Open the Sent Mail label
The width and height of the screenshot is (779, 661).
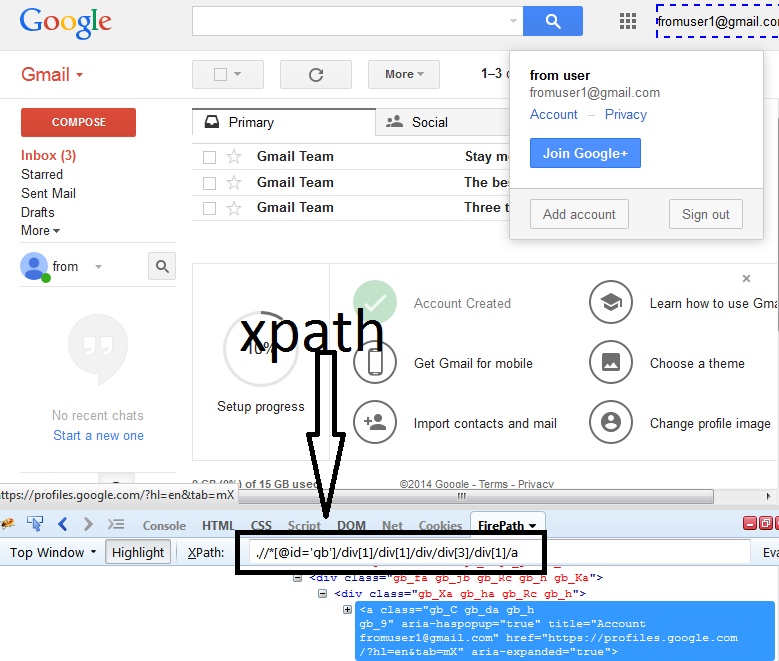tap(48, 193)
